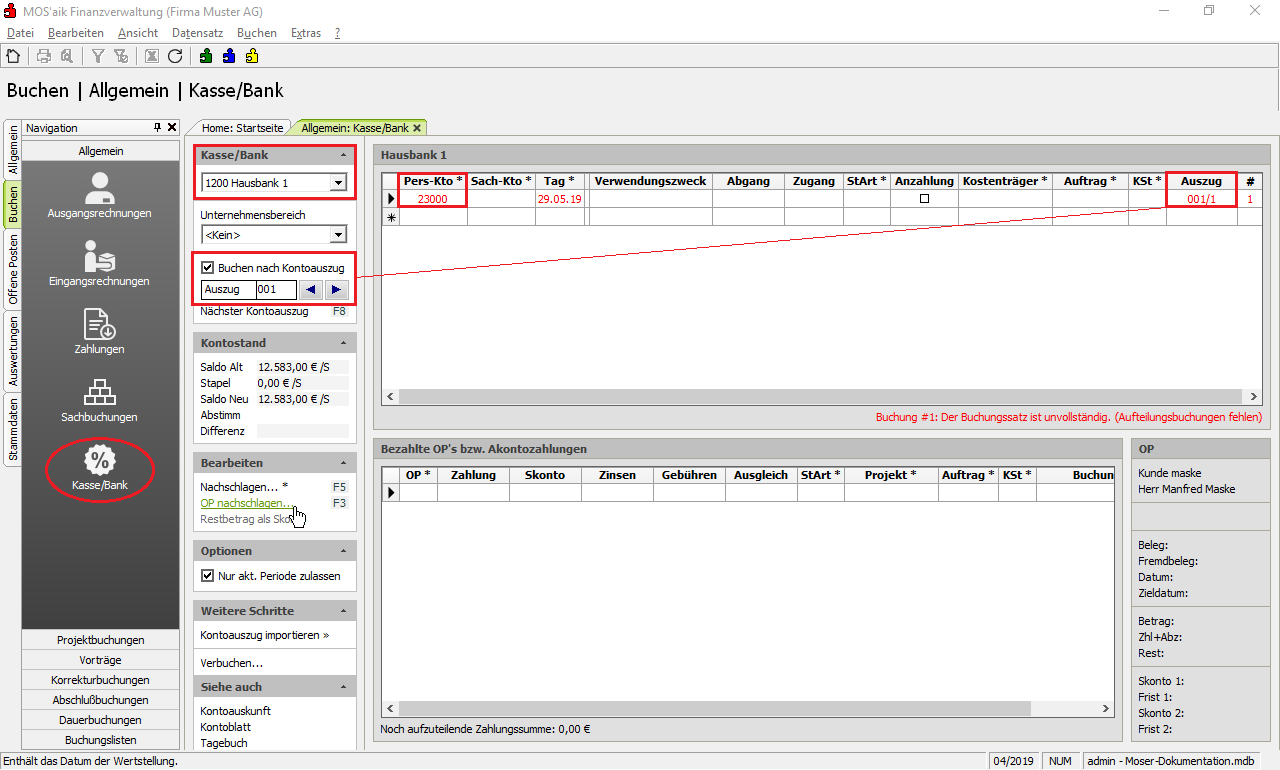Uncheck Nur akt. Periode zulassen
Screen dimensions: 1280x770
[x=208, y=576]
